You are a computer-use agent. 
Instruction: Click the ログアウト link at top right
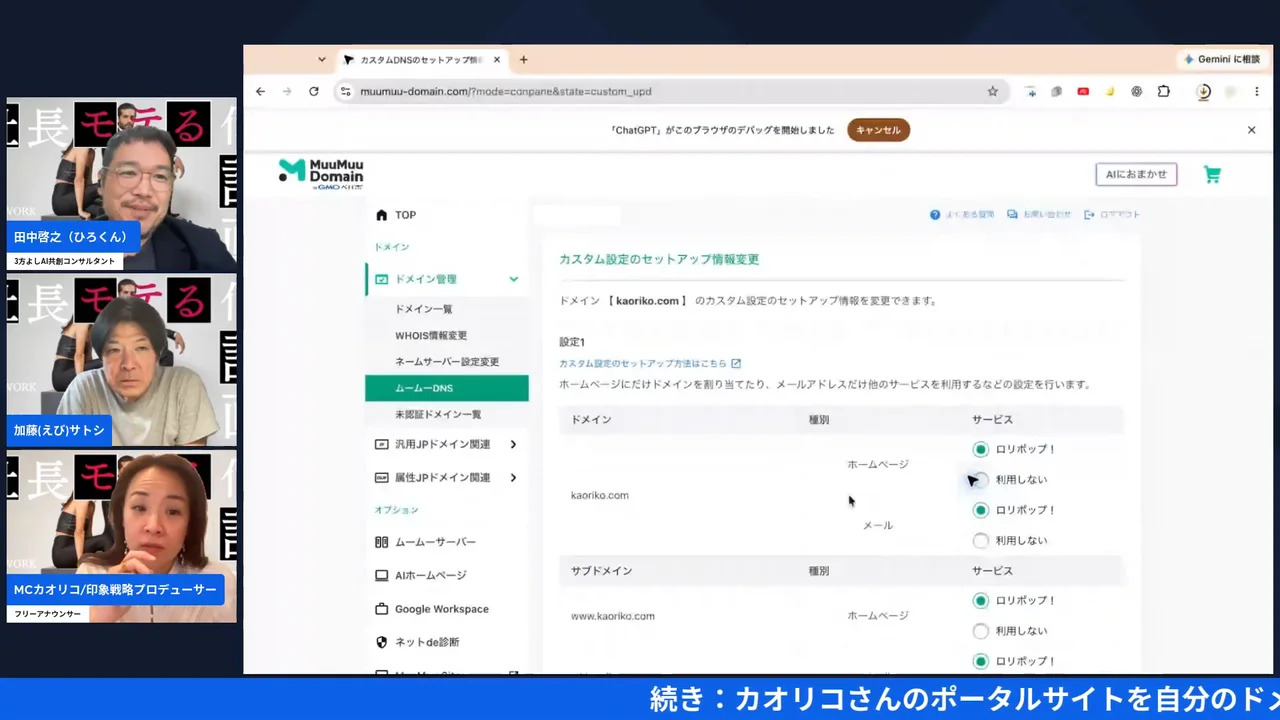point(1112,215)
